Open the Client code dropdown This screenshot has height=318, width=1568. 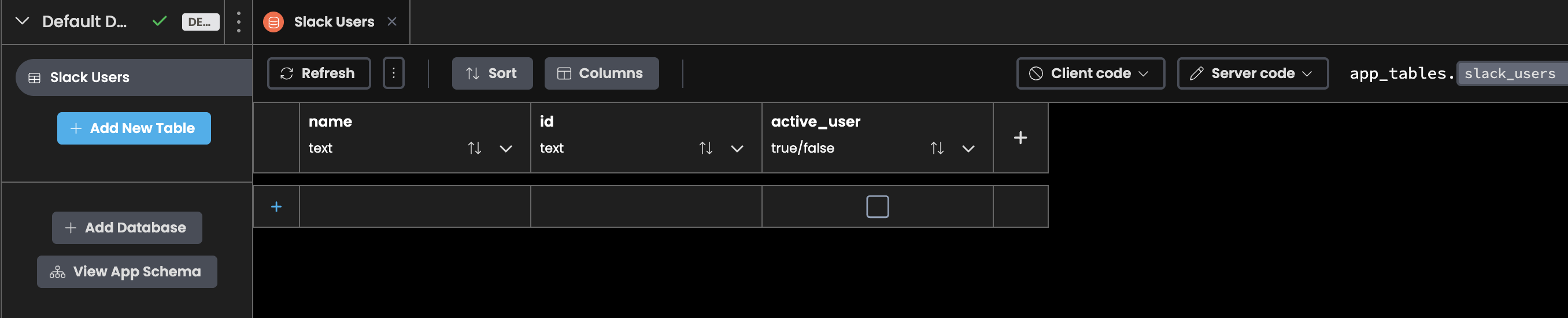coord(1090,73)
